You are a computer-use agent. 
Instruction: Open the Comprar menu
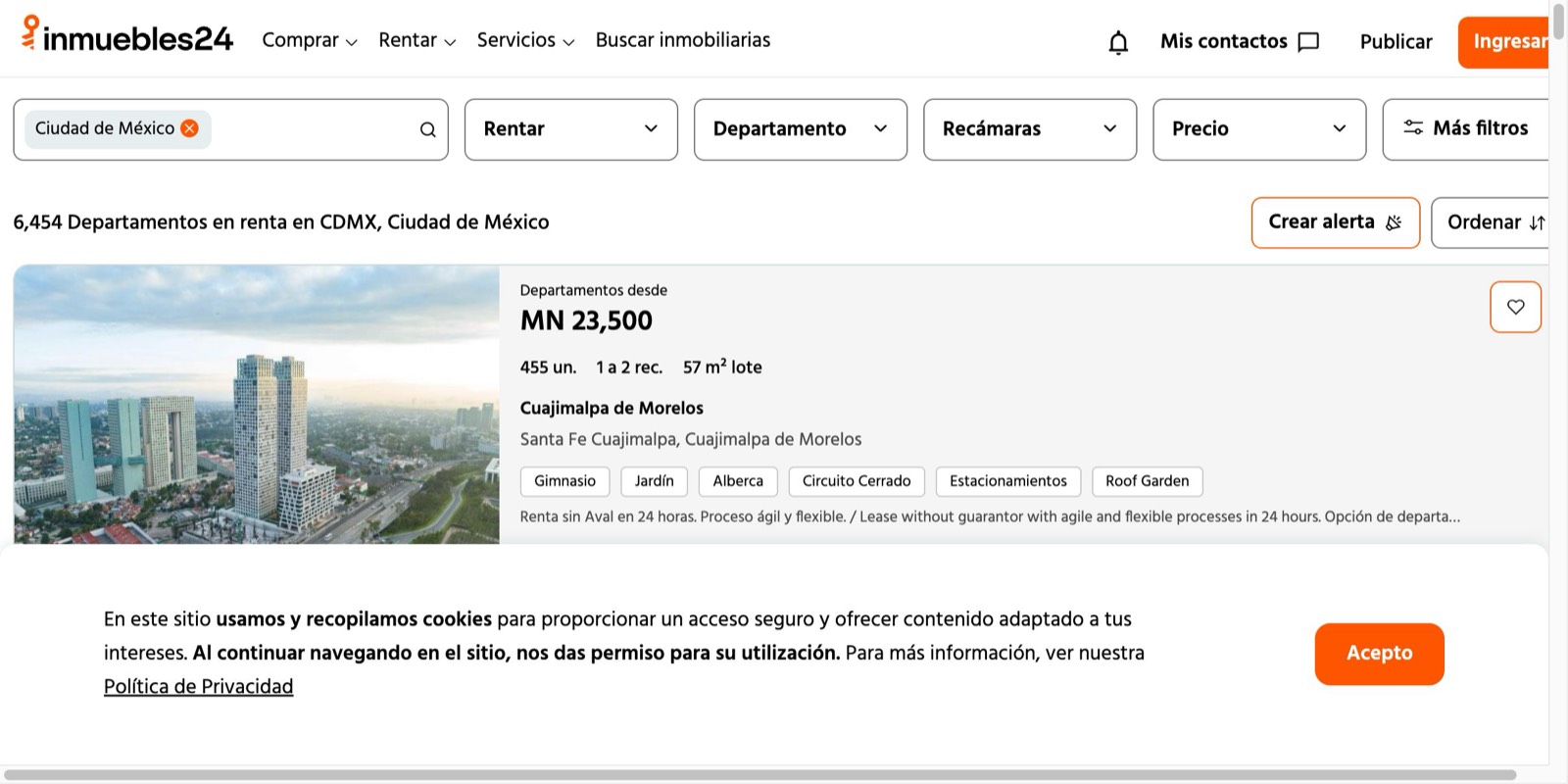(x=309, y=40)
